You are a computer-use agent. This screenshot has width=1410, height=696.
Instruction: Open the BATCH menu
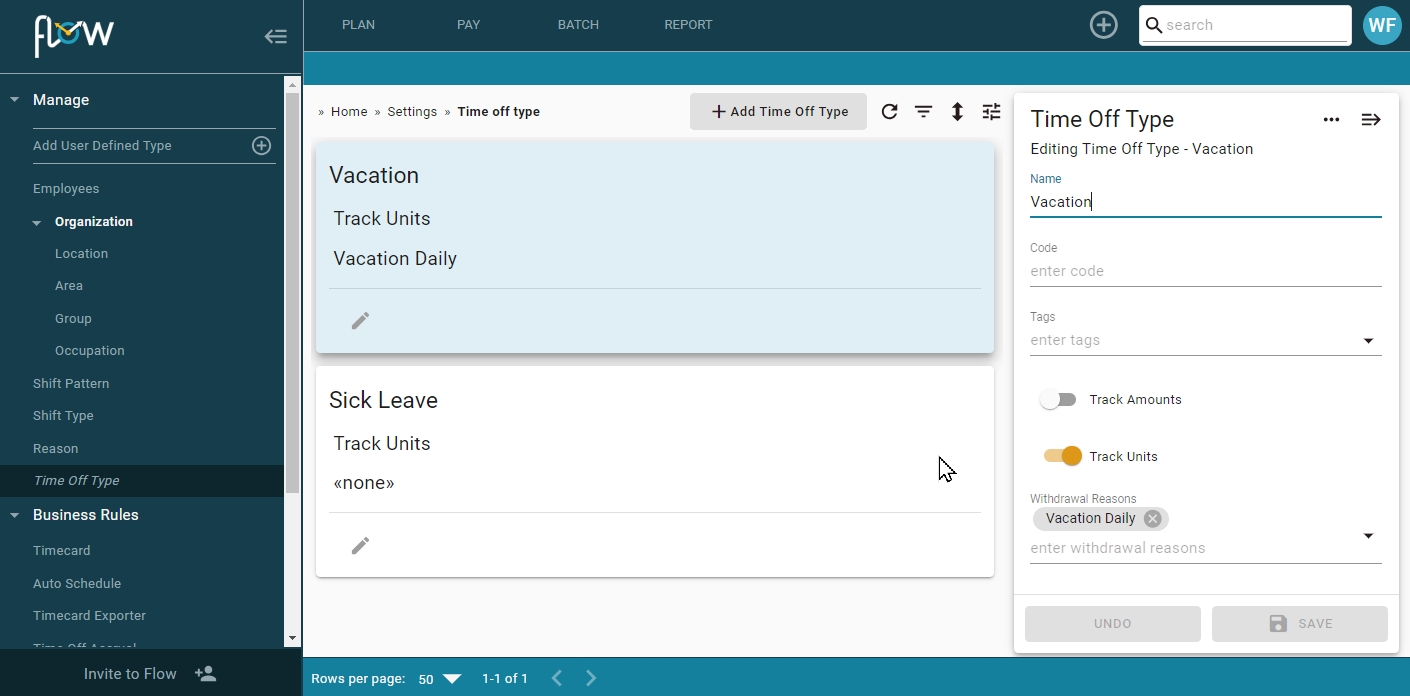[x=578, y=25]
